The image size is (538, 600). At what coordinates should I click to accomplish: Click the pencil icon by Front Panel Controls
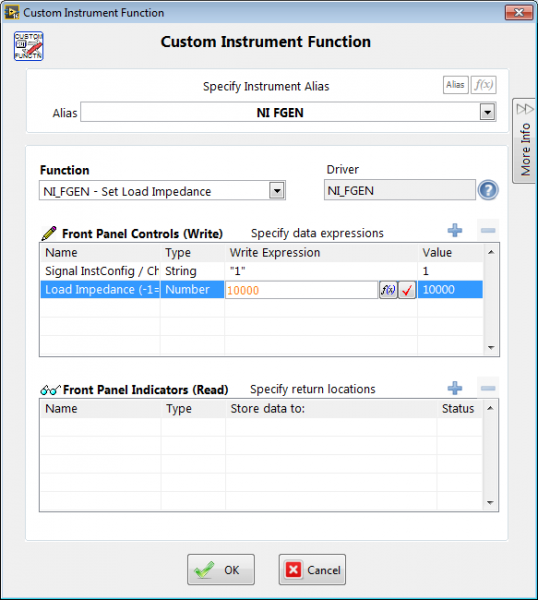pyautogui.click(x=49, y=233)
